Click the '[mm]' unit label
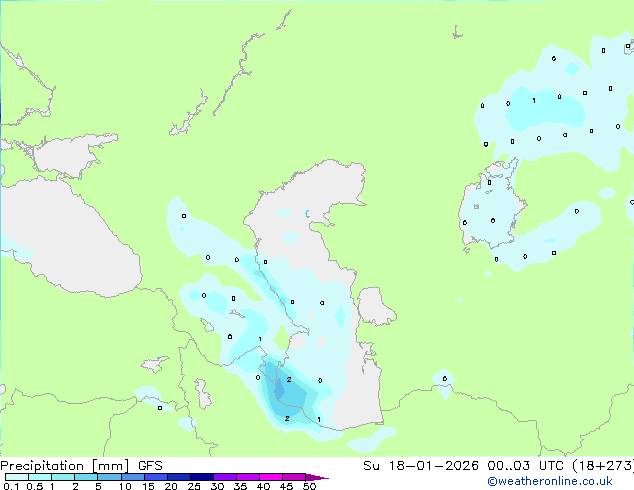 pos(111,466)
